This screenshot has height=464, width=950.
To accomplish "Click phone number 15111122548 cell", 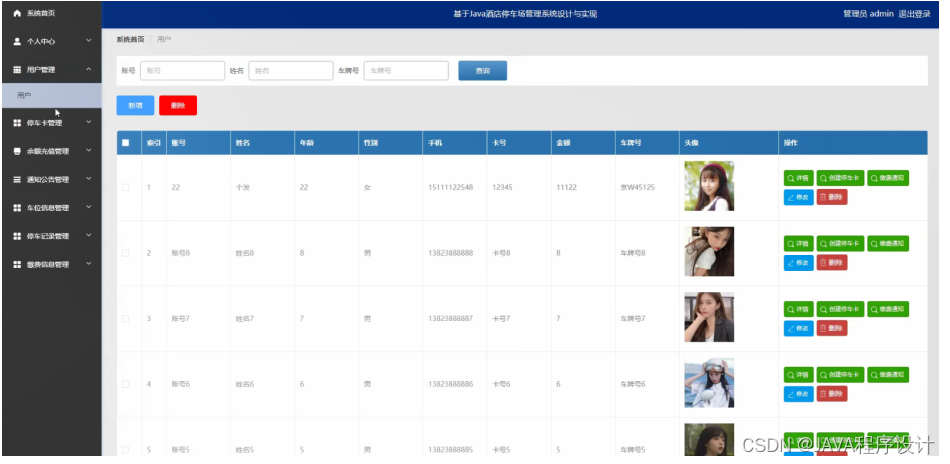I will 450,188.
